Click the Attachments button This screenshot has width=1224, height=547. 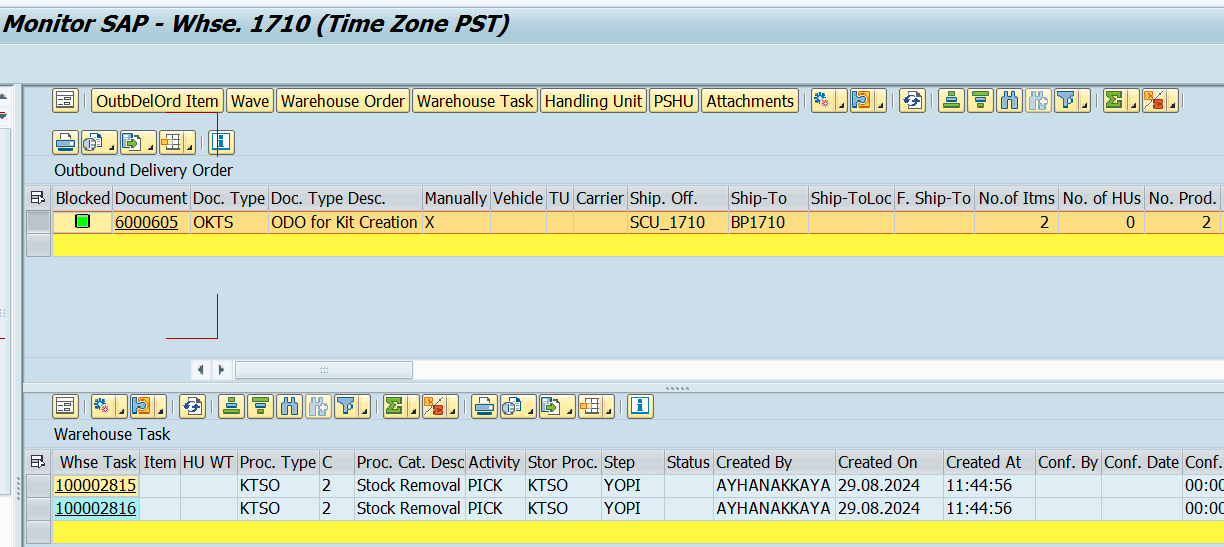(x=750, y=101)
